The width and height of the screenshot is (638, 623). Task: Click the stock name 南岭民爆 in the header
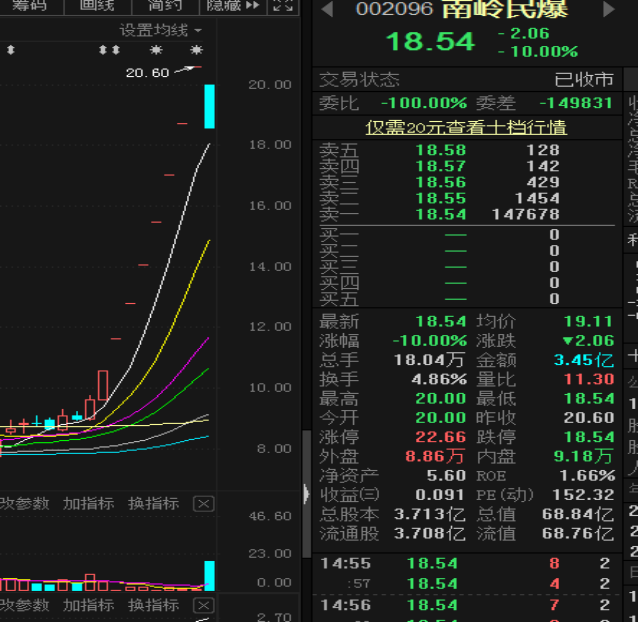click(x=505, y=9)
